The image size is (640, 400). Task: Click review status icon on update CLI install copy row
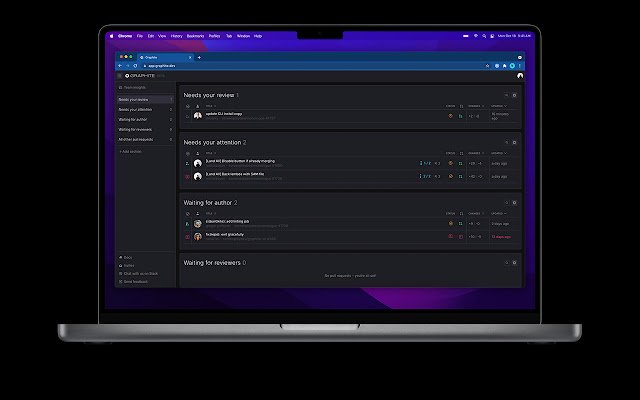[451, 116]
